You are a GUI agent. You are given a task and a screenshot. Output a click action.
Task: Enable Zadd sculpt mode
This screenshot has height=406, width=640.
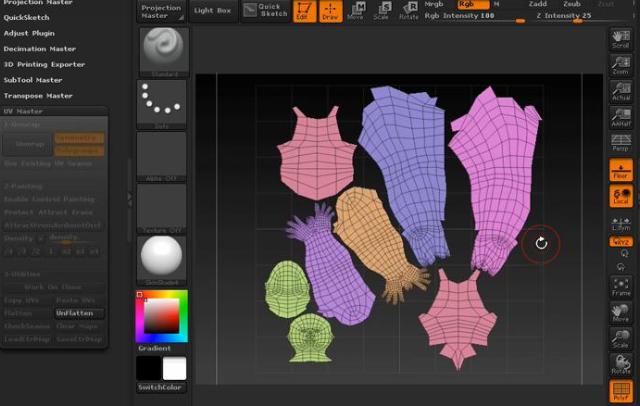click(x=538, y=4)
